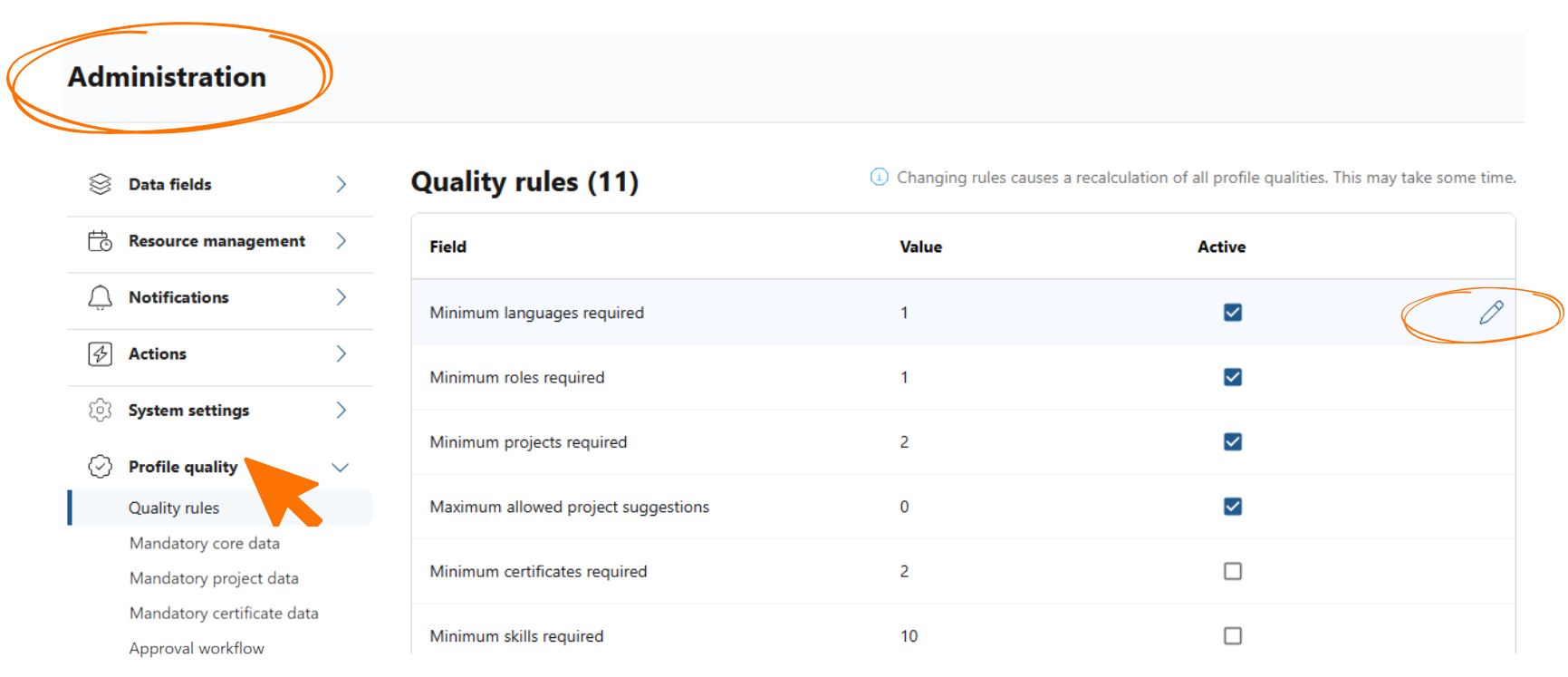Select the Minimum roles required row text
This screenshot has height=677, width=1568.
(x=516, y=377)
